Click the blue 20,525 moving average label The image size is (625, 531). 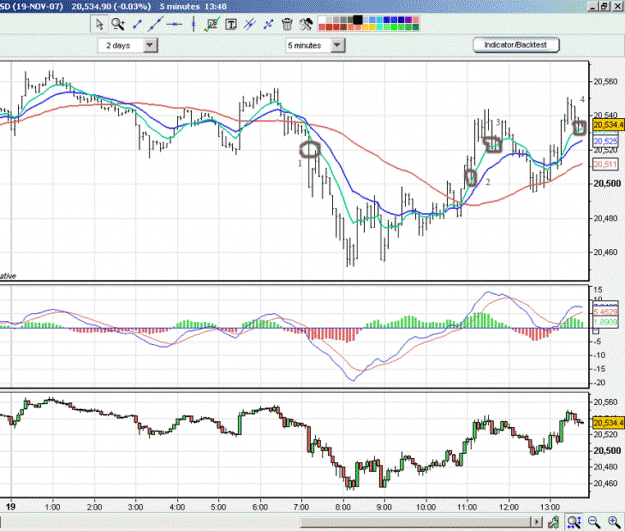606,141
